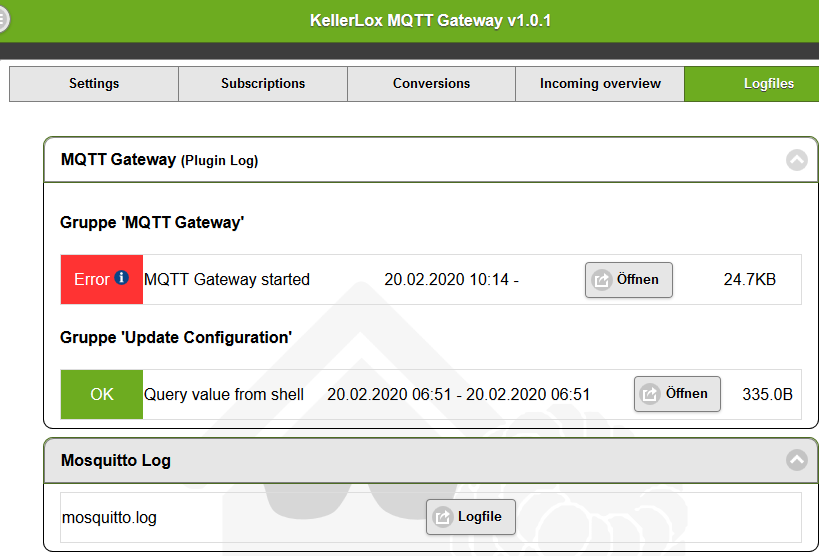Click the 335.0B file size label
Image resolution: width=819 pixels, height=556 pixels.
coord(767,395)
